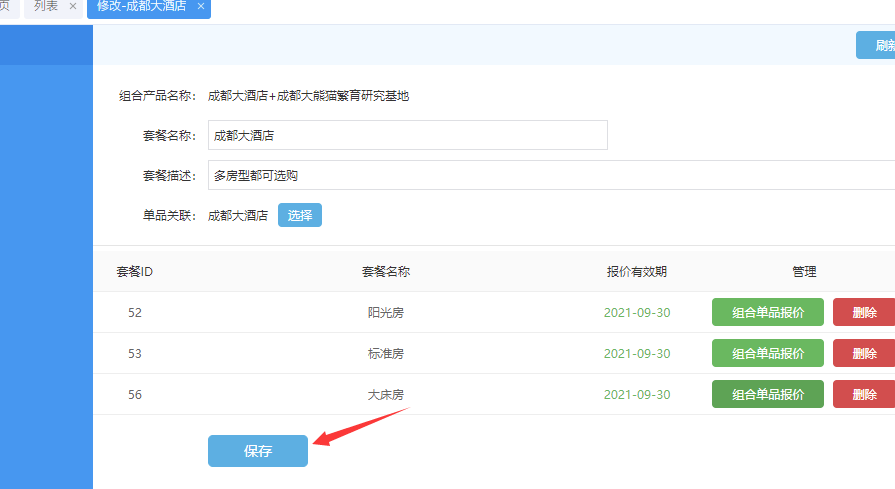
Task: Open 组合单品报价 for 阳光房
Action: coord(767,312)
